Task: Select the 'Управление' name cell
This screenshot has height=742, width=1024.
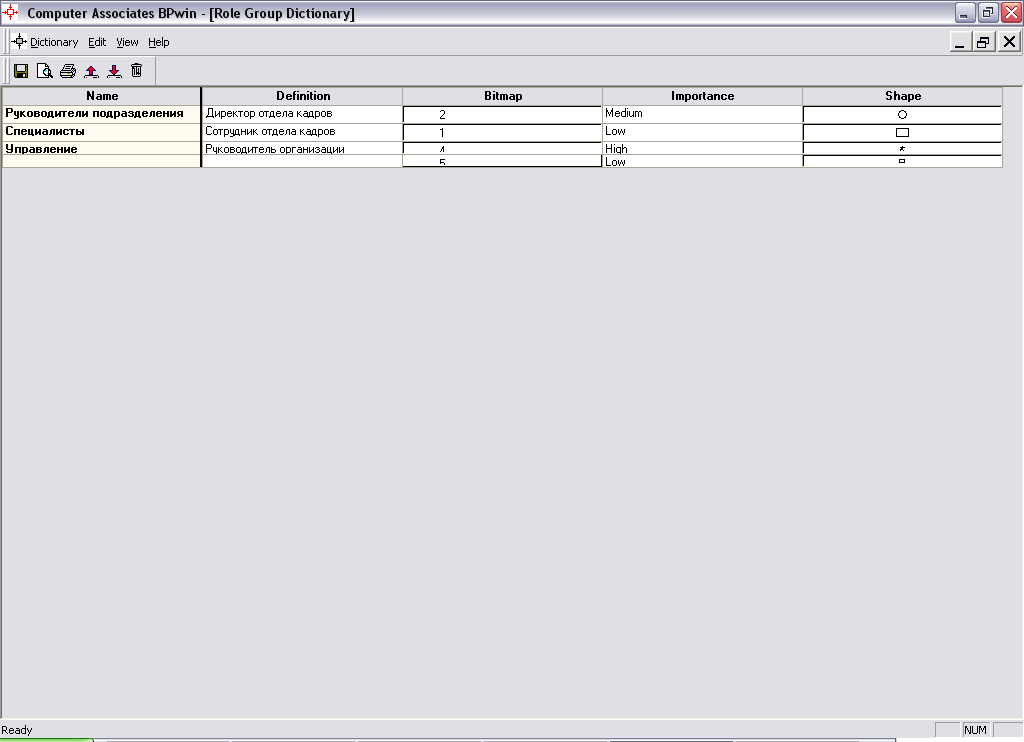Action: pyautogui.click(x=102, y=148)
